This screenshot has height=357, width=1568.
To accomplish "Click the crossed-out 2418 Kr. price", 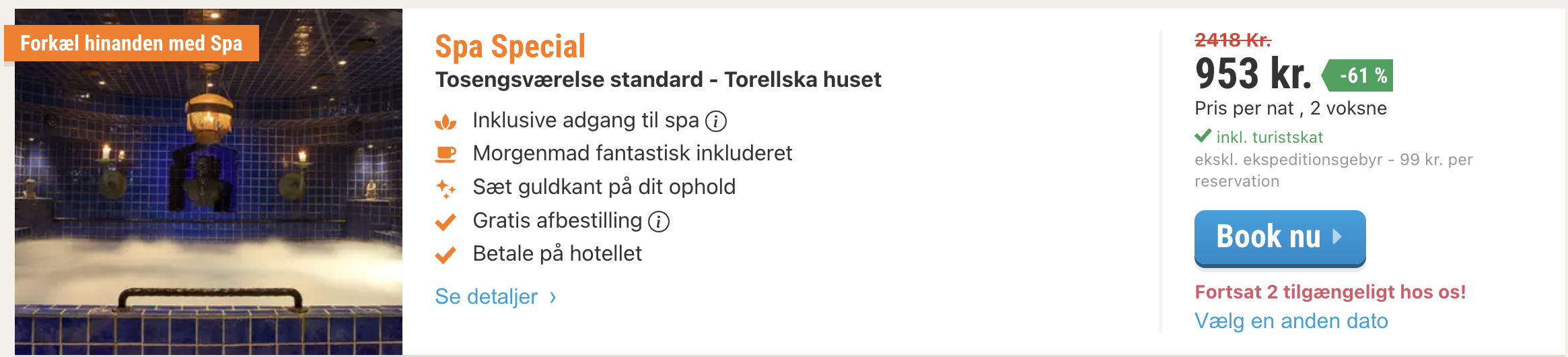I will tap(1232, 40).
